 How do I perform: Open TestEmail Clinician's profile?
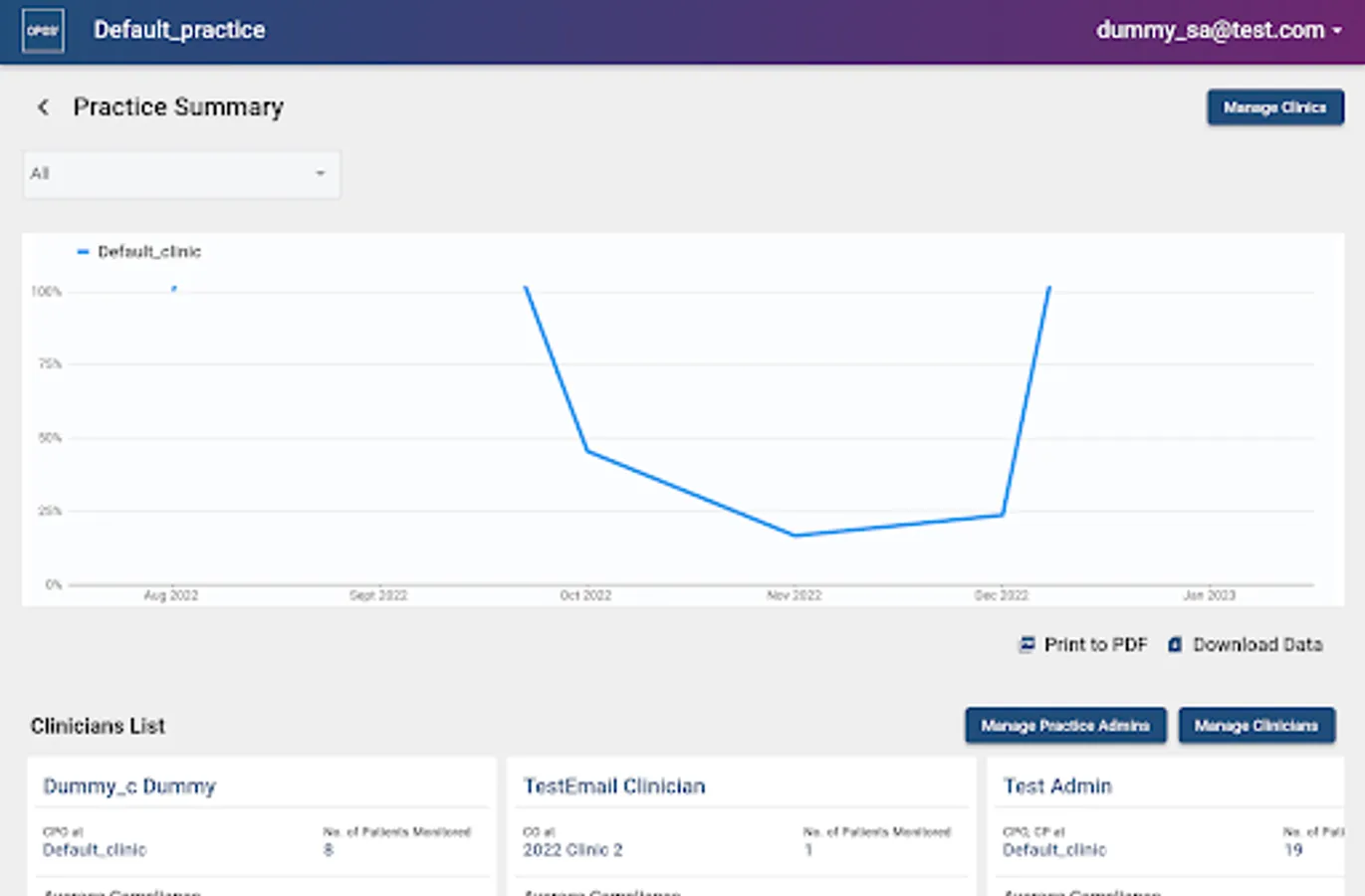coord(614,786)
